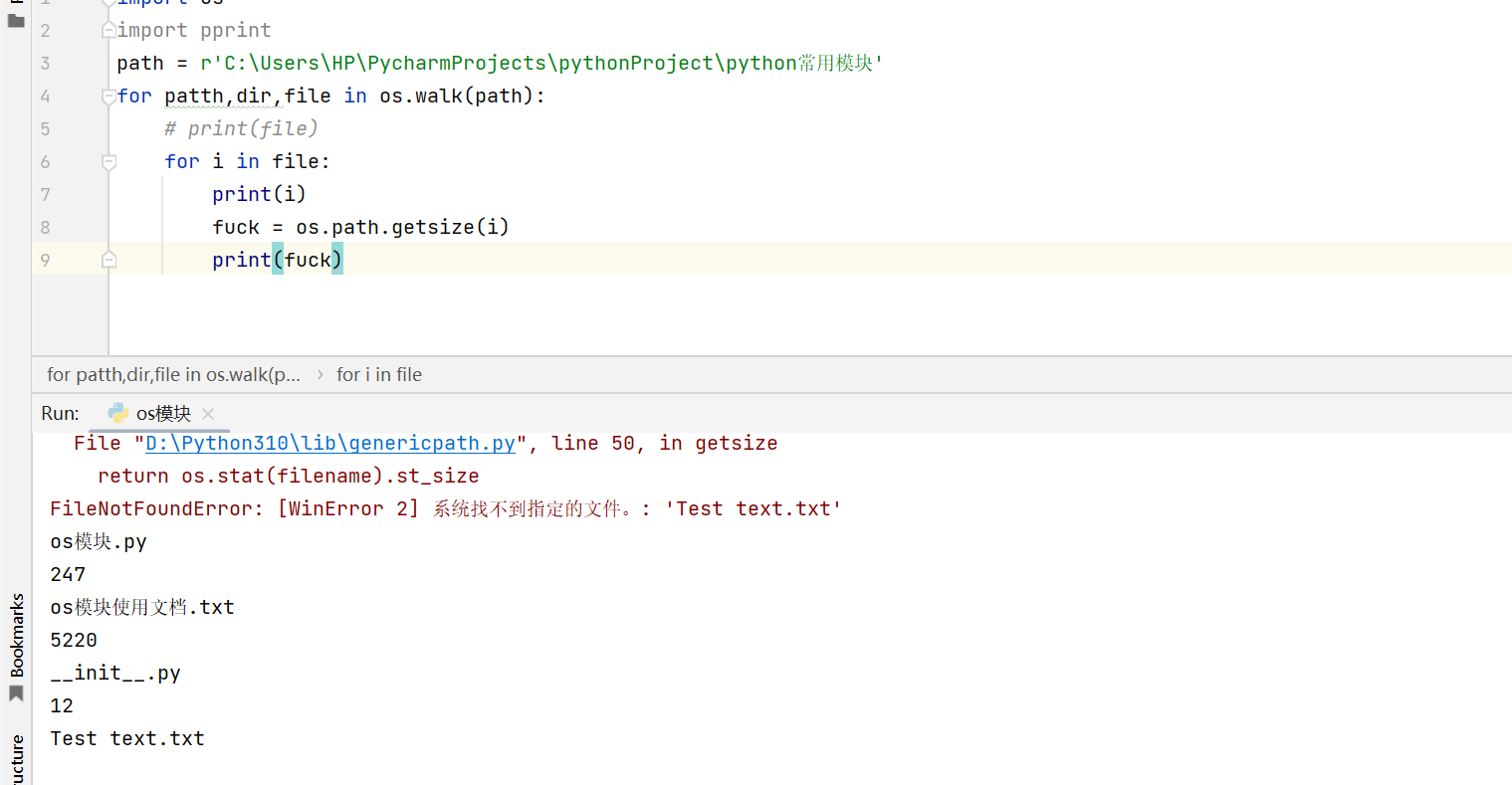The image size is (1512, 785).
Task: Click the commented '# print(file)' line
Action: pyautogui.click(x=242, y=128)
